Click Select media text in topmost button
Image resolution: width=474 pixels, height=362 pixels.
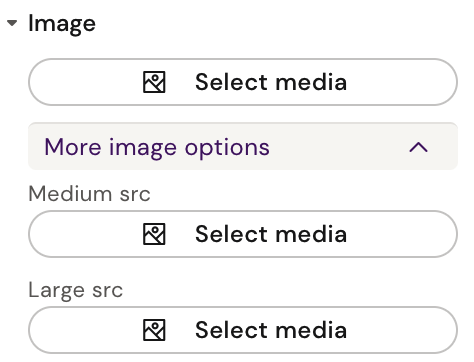coord(271,82)
